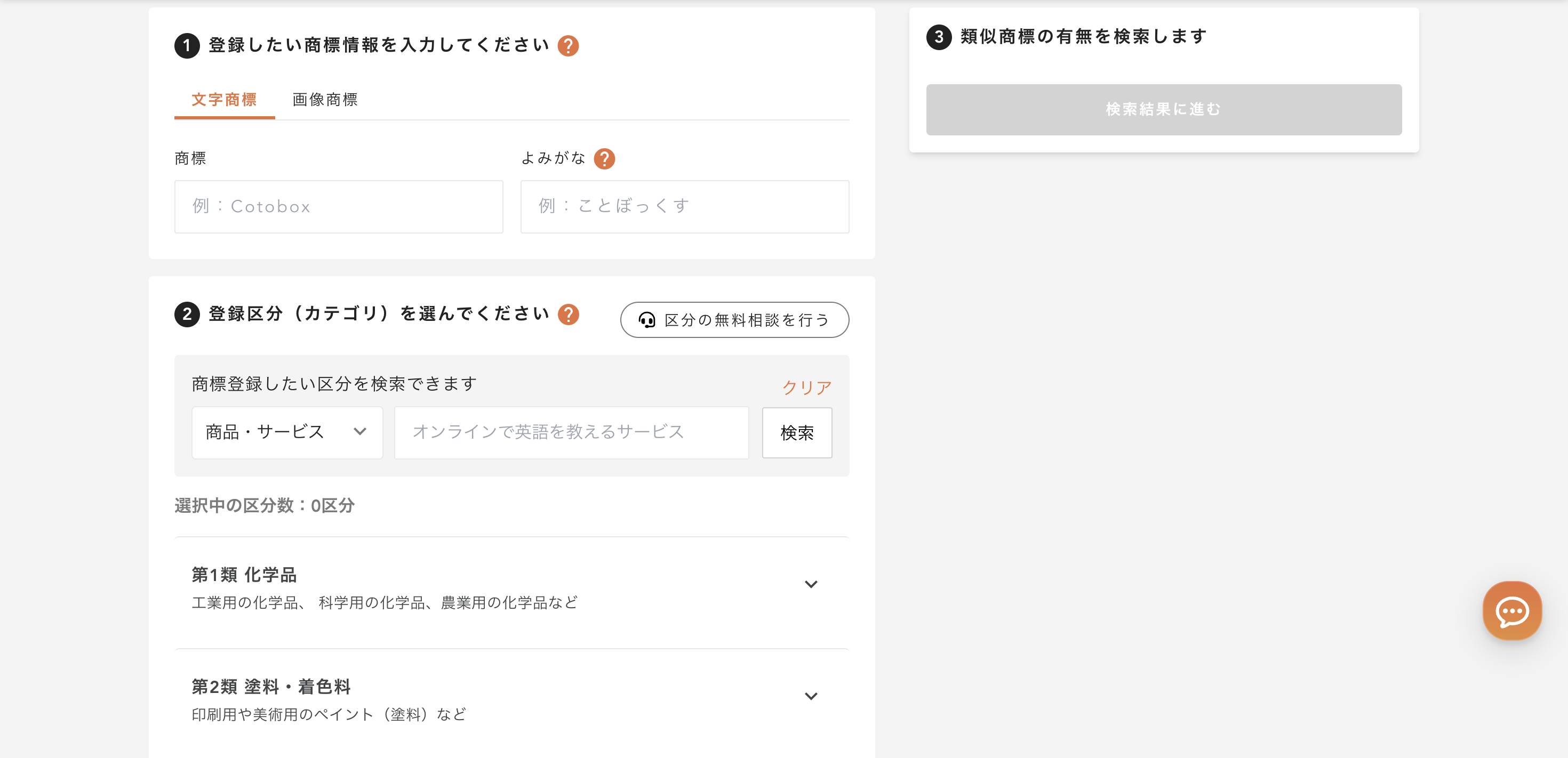Click headset icon in free consultation button
The height and width of the screenshot is (758, 1568).
[646, 320]
